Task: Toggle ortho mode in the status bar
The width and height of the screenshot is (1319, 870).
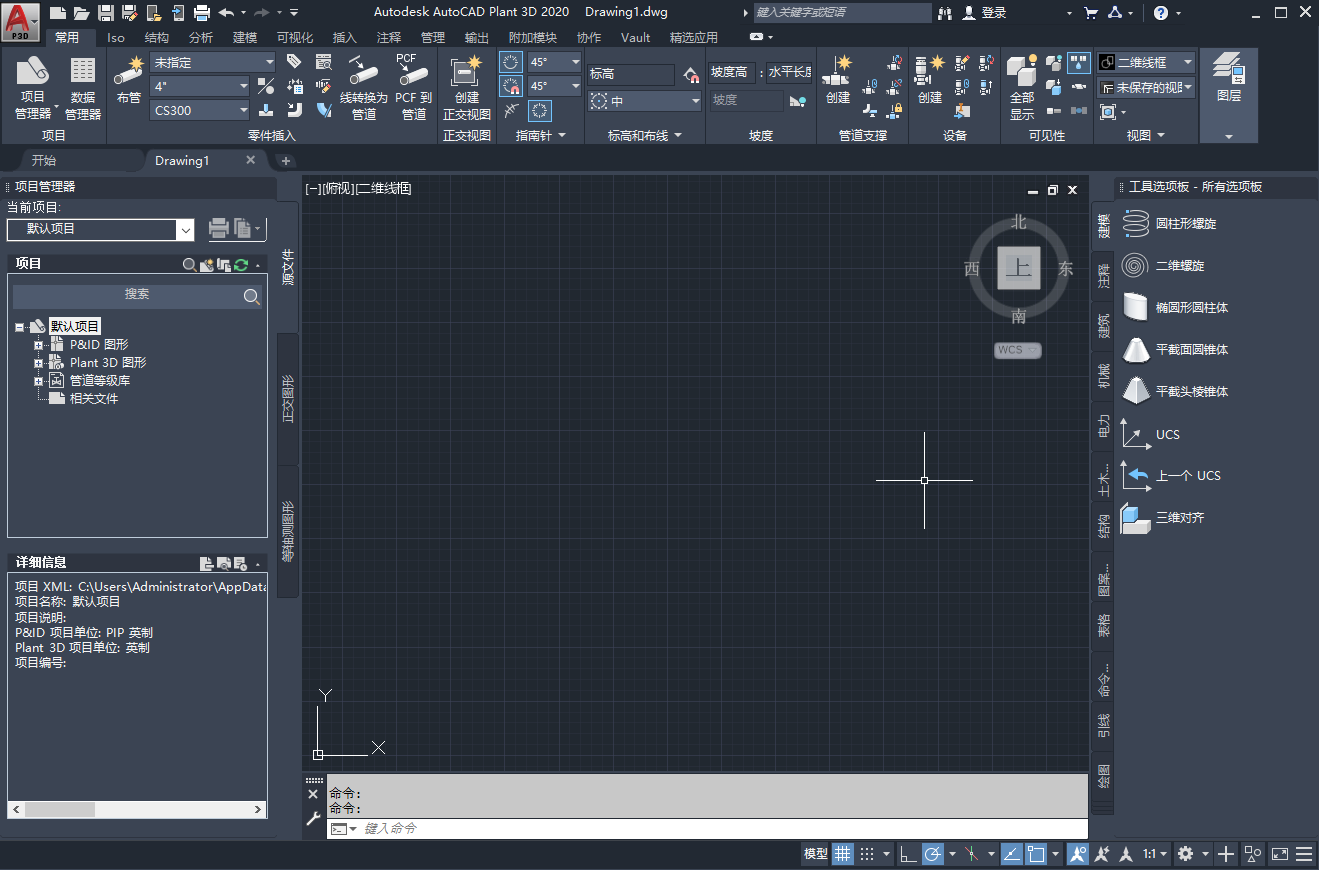Action: 906,854
